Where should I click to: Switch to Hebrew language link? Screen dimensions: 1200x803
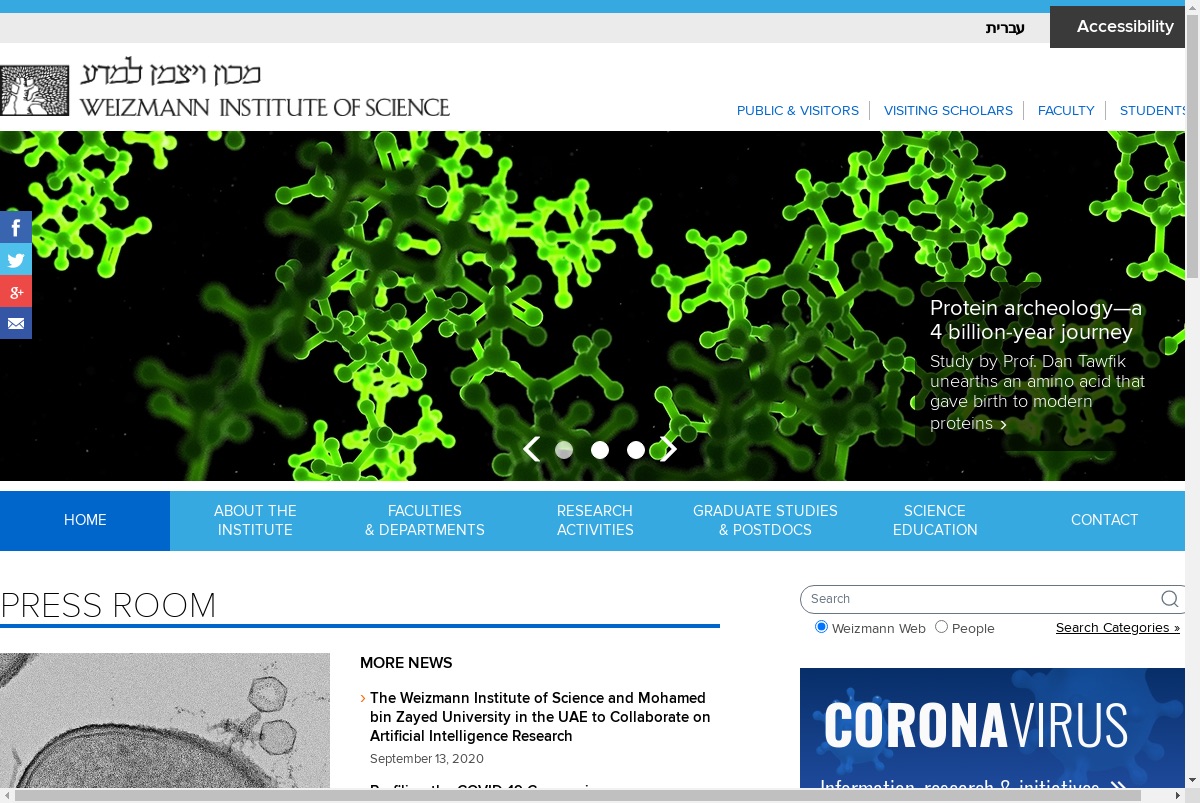pyautogui.click(x=1005, y=28)
